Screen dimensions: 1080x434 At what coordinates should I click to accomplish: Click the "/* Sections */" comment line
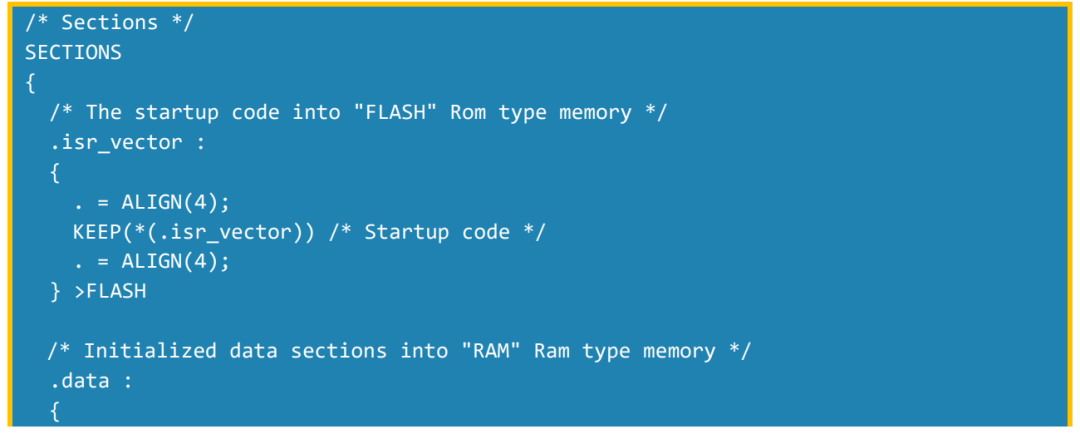click(110, 23)
